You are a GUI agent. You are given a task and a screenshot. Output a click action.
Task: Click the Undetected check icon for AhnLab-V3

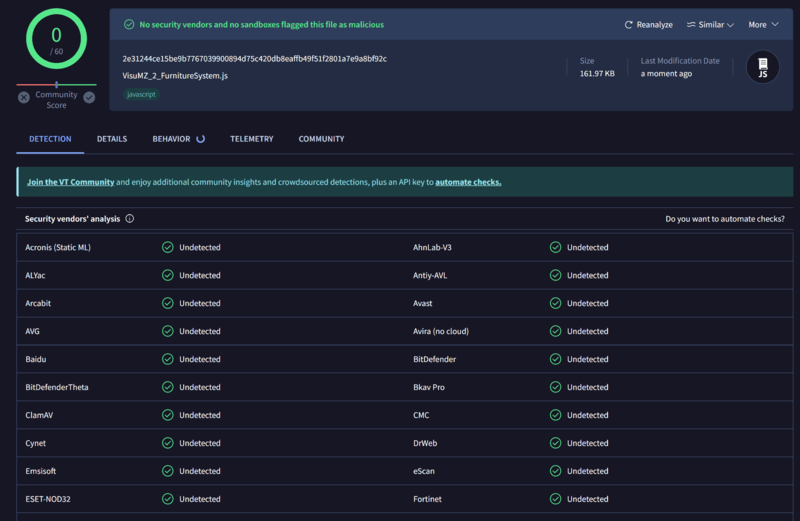pos(555,247)
